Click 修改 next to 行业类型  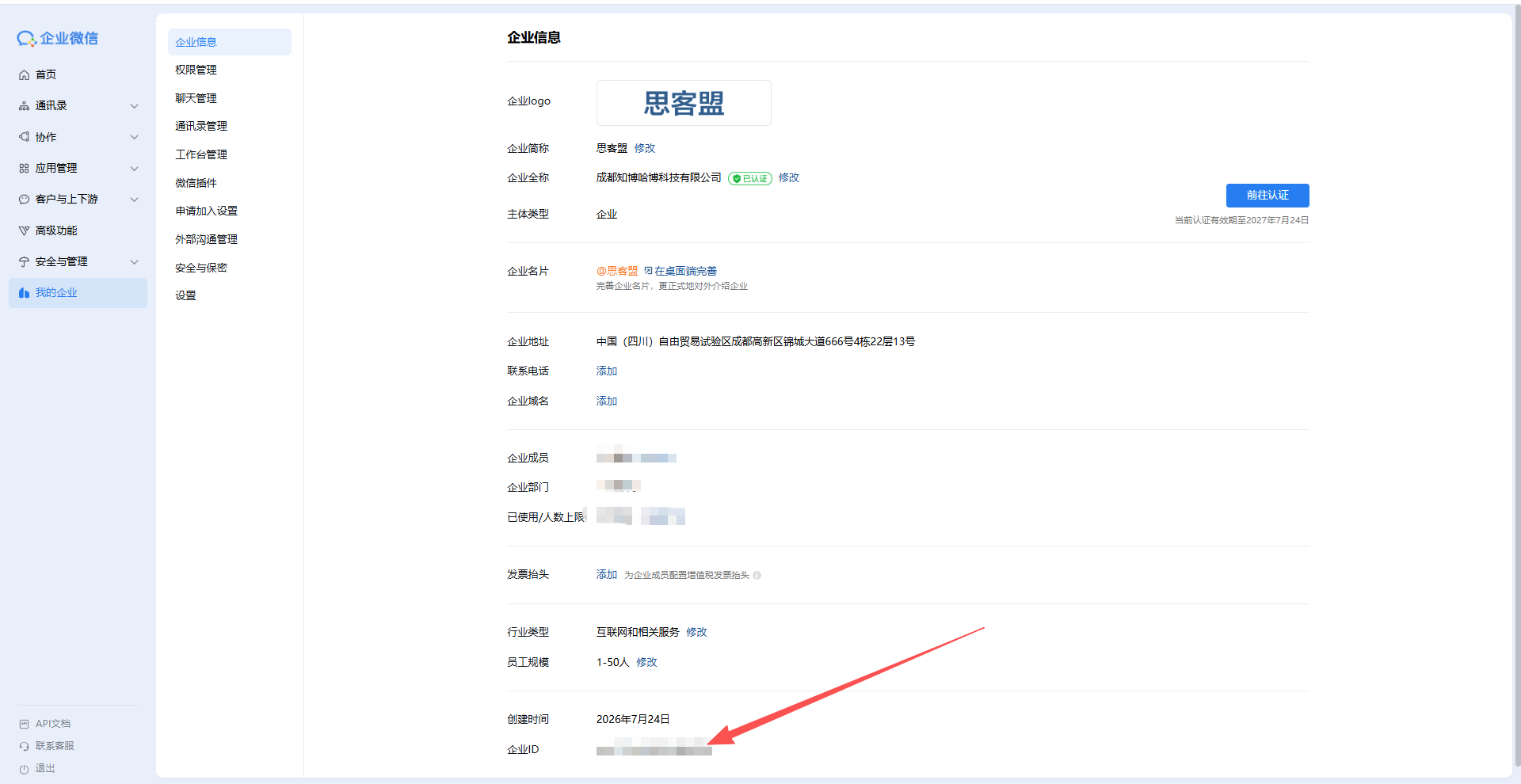697,632
